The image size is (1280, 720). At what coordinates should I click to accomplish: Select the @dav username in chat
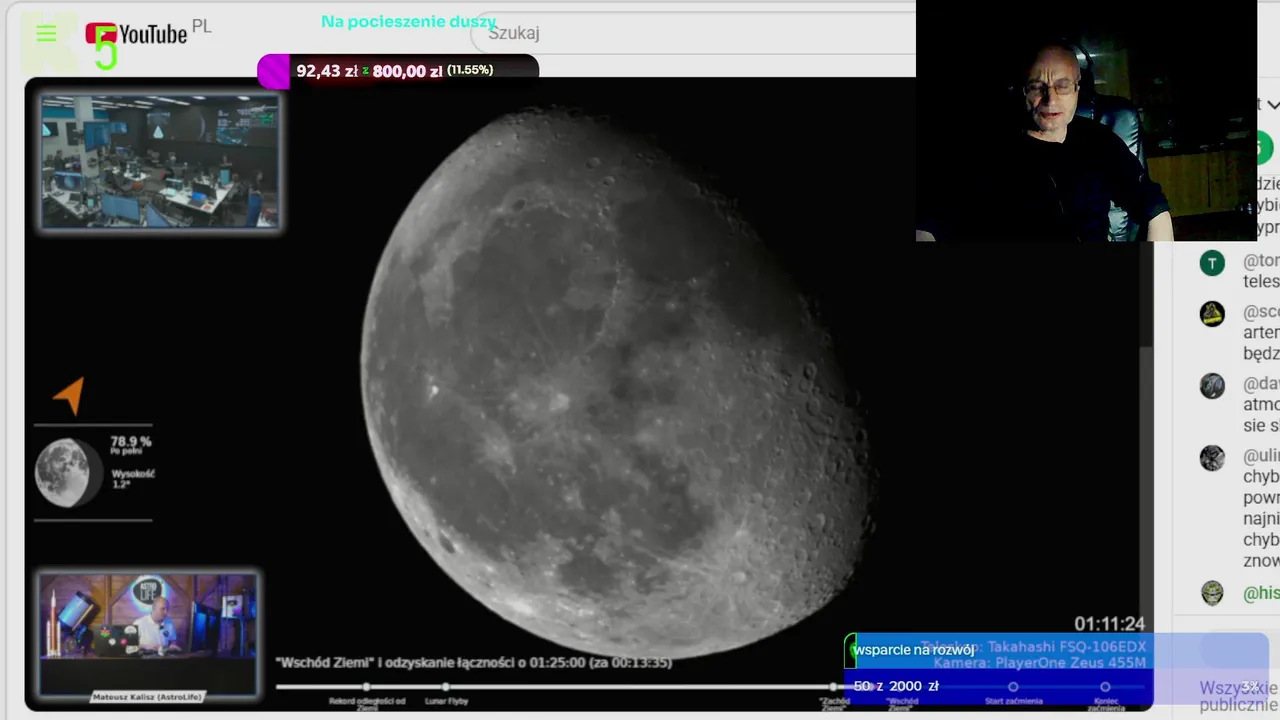[x=1261, y=383]
